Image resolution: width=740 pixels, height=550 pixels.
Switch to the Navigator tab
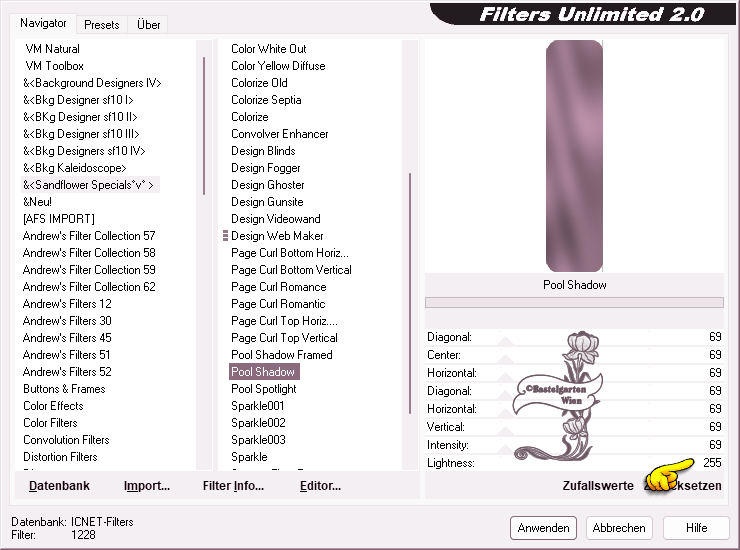(x=43, y=23)
